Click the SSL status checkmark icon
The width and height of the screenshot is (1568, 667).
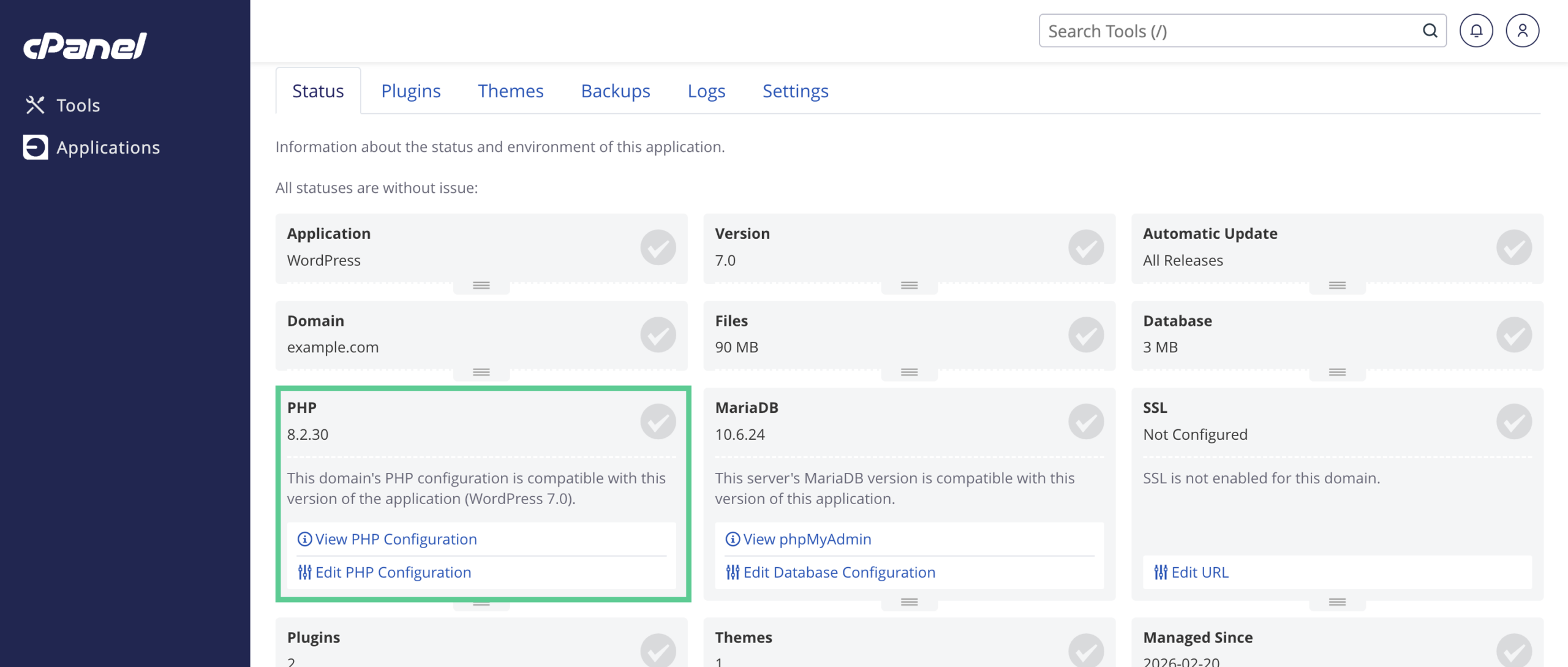pos(1514,421)
